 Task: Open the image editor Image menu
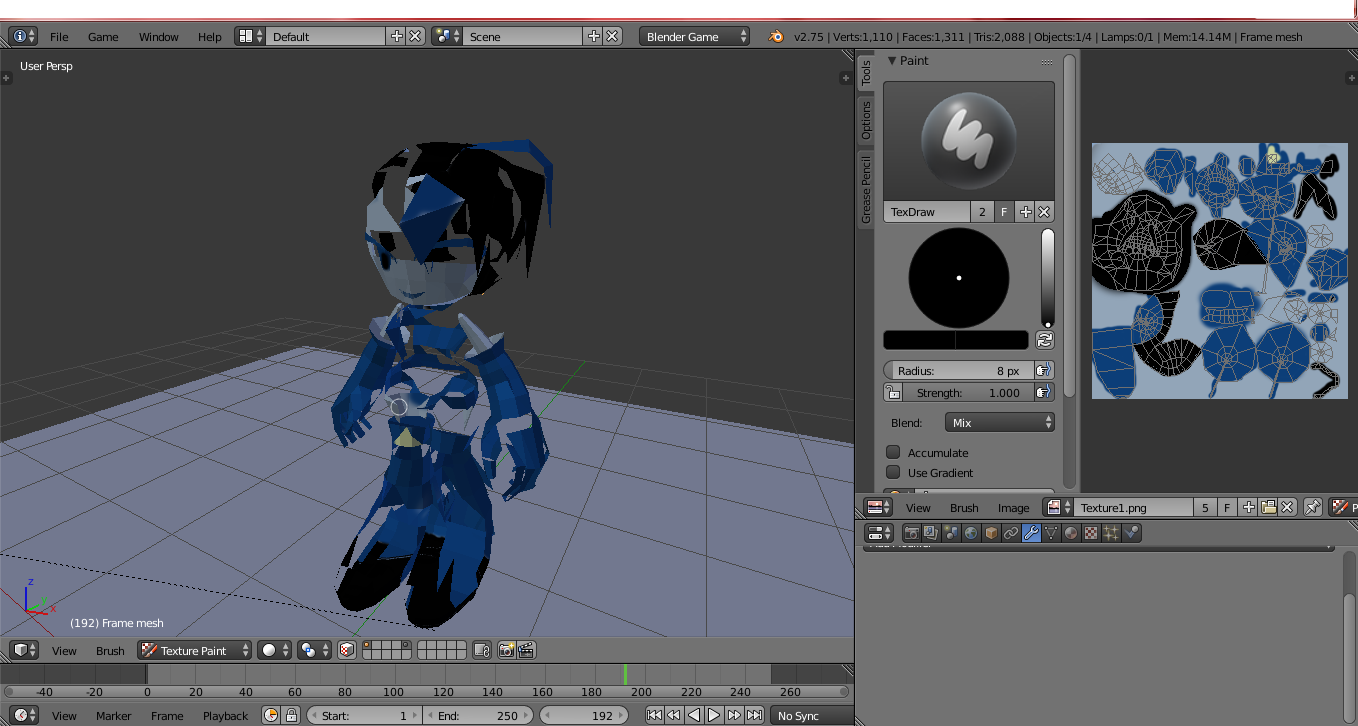pos(1013,507)
